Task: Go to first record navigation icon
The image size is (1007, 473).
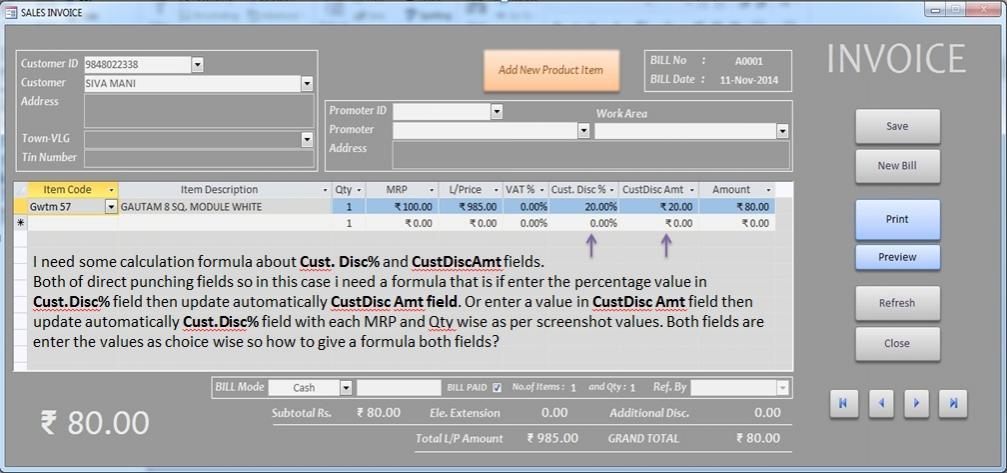Action: coord(844,403)
